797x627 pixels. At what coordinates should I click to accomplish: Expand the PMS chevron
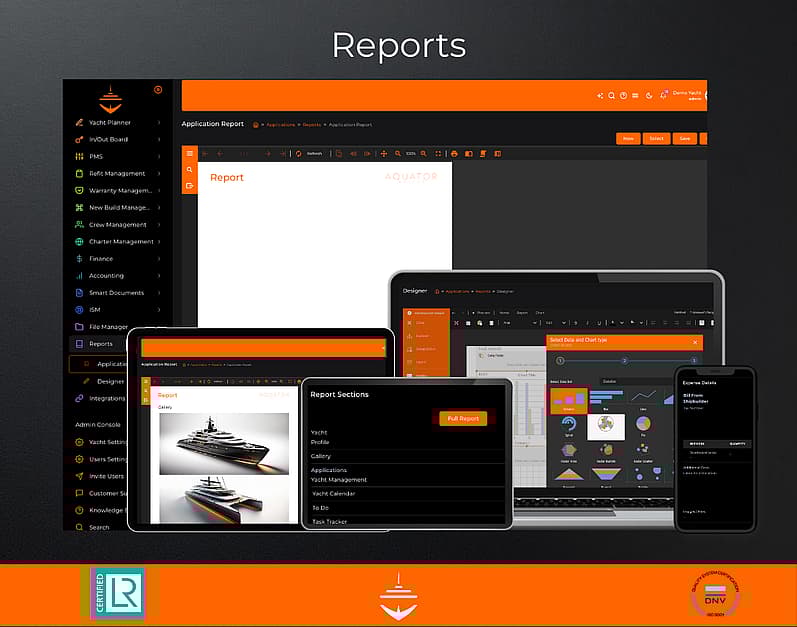(159, 156)
